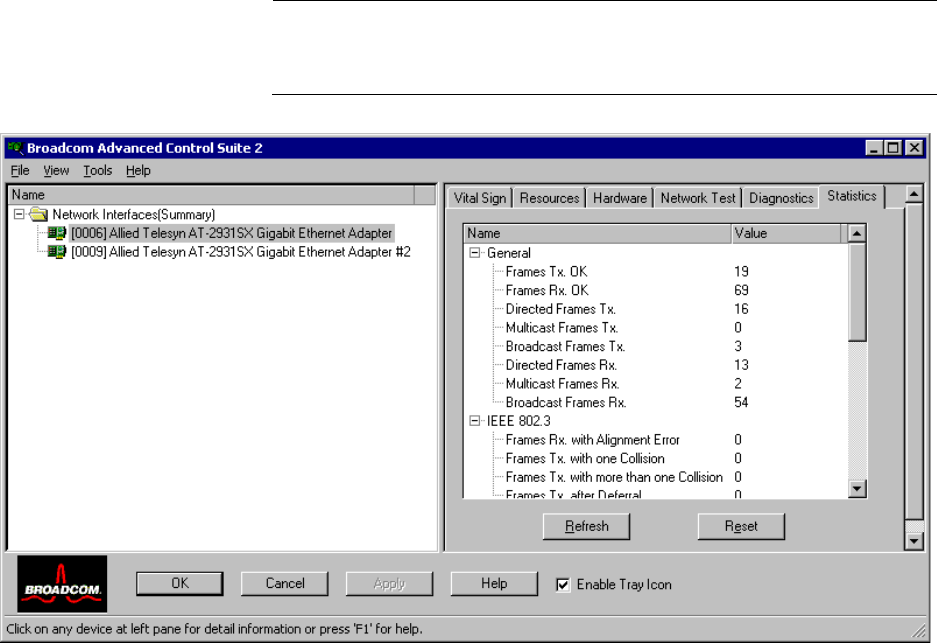Click the Cancel button

tap(284, 583)
